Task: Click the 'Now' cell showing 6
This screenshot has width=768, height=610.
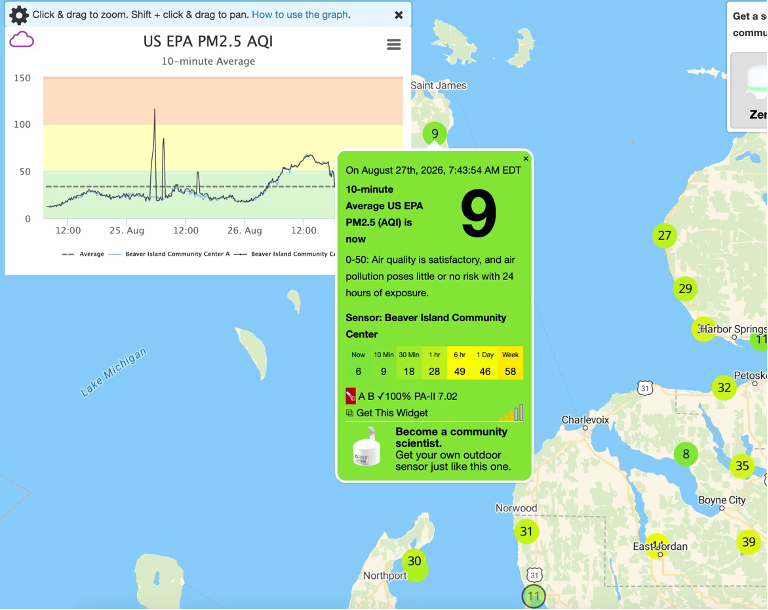Action: coord(358,363)
